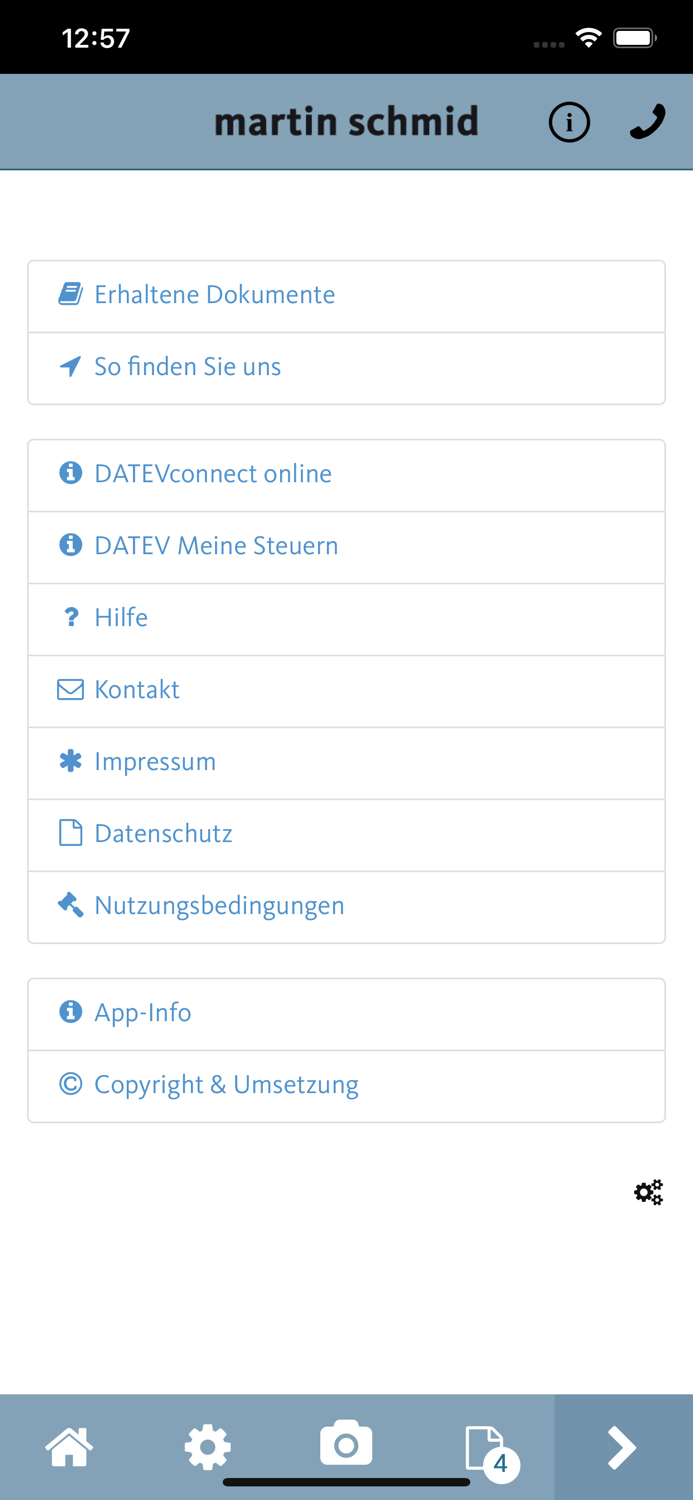Open Copyright & Umsetzung
Viewport: 693px width, 1500px height.
click(x=346, y=1086)
